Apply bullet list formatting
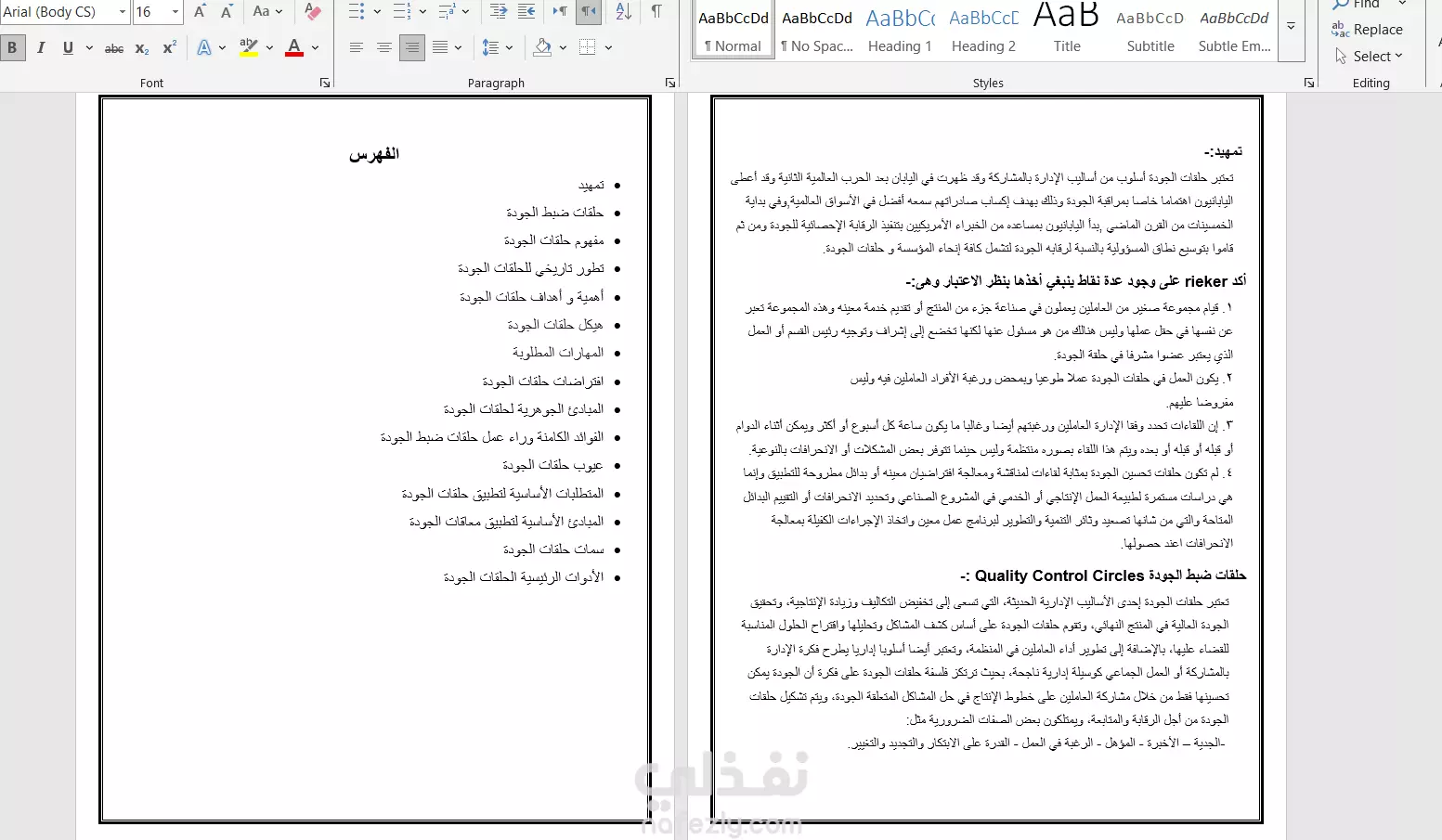Image resolution: width=1442 pixels, height=840 pixels. click(x=357, y=11)
